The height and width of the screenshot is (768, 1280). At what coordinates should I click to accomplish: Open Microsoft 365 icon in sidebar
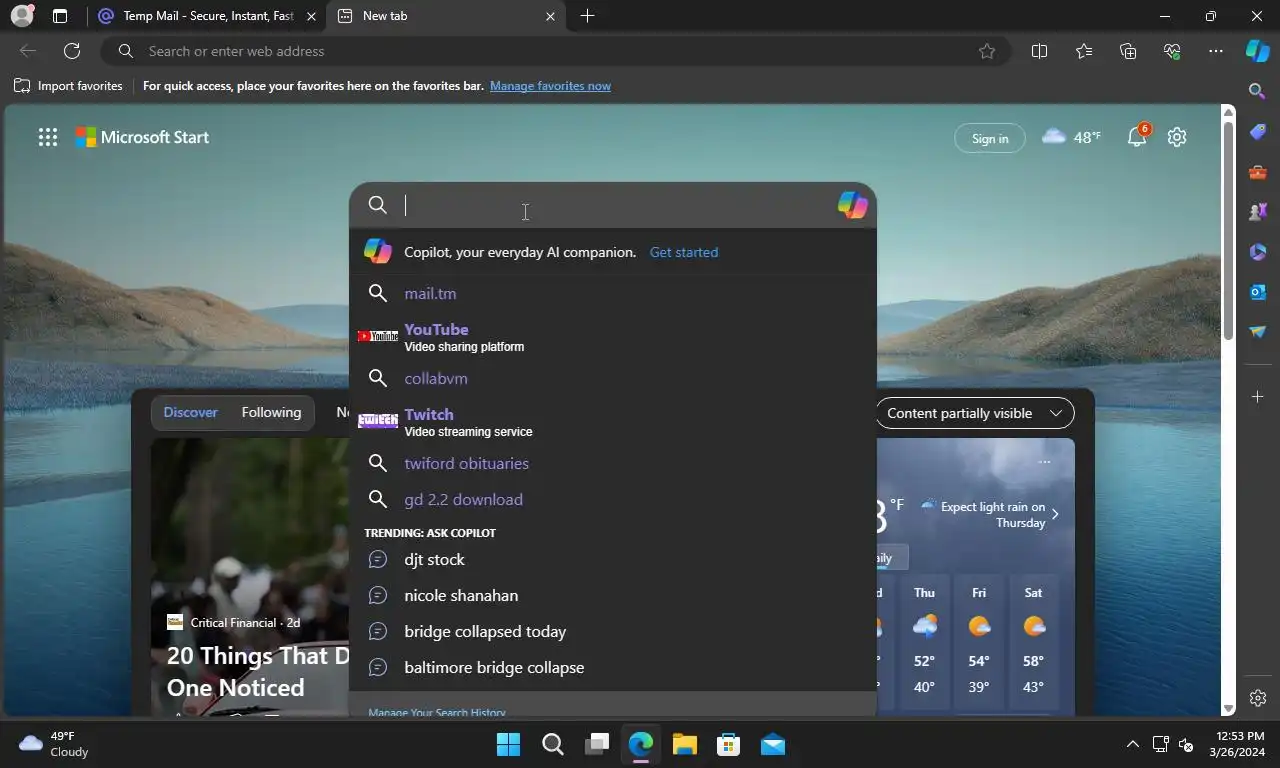[1258, 252]
